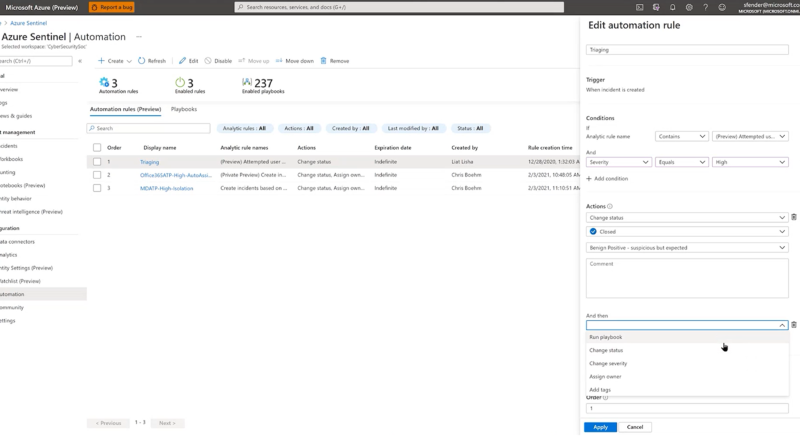Open the Create dropdown in toolbar

click(x=115, y=61)
